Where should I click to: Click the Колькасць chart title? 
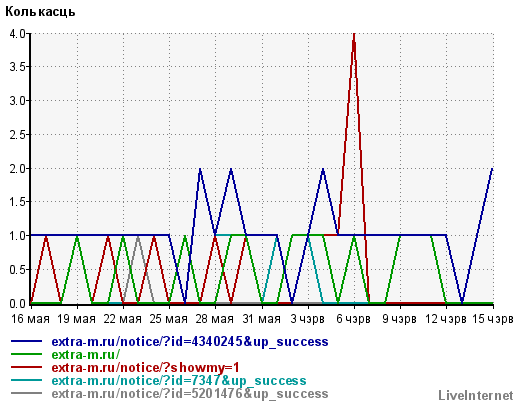pos(40,12)
